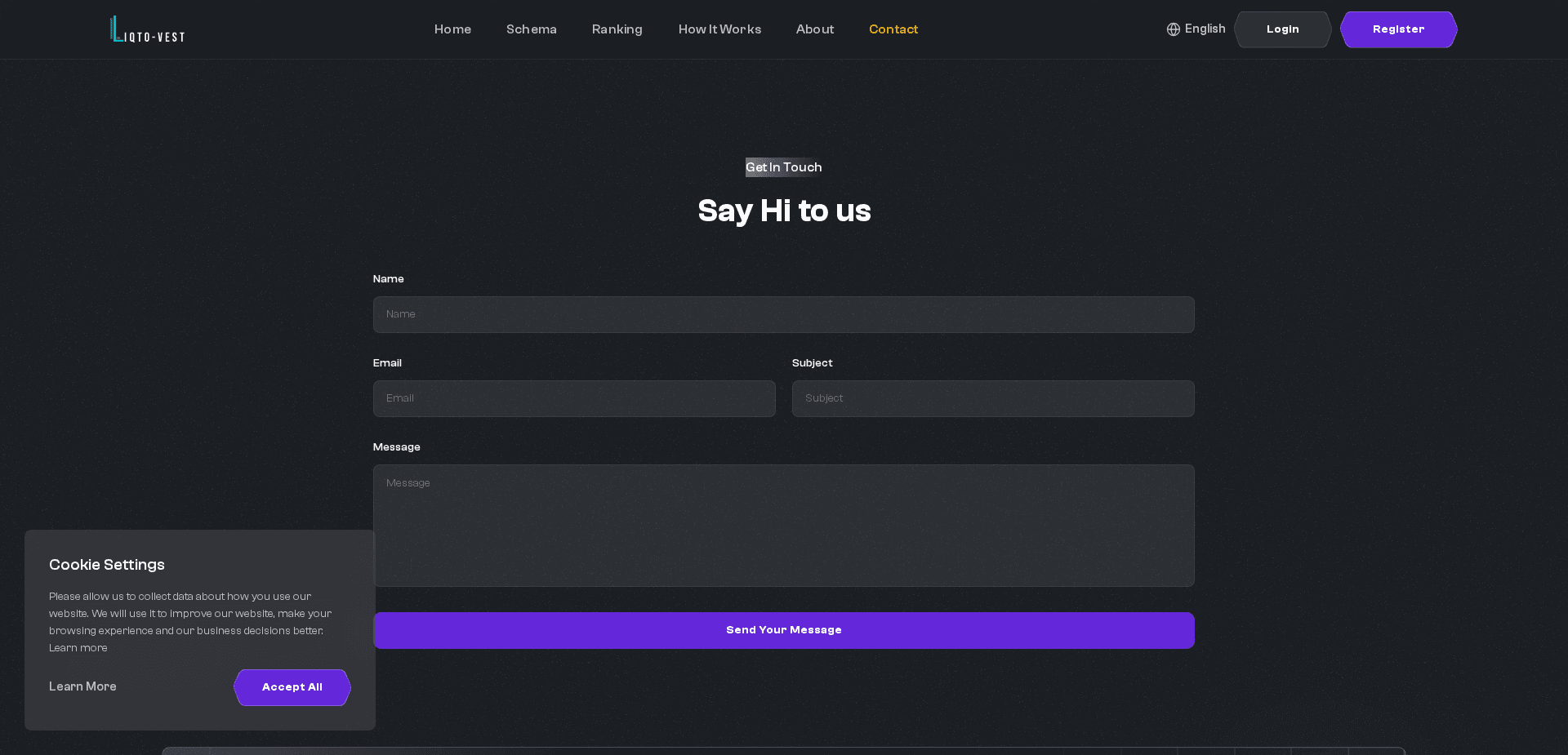Select the Contact menu item
The height and width of the screenshot is (755, 1568).
tap(893, 29)
